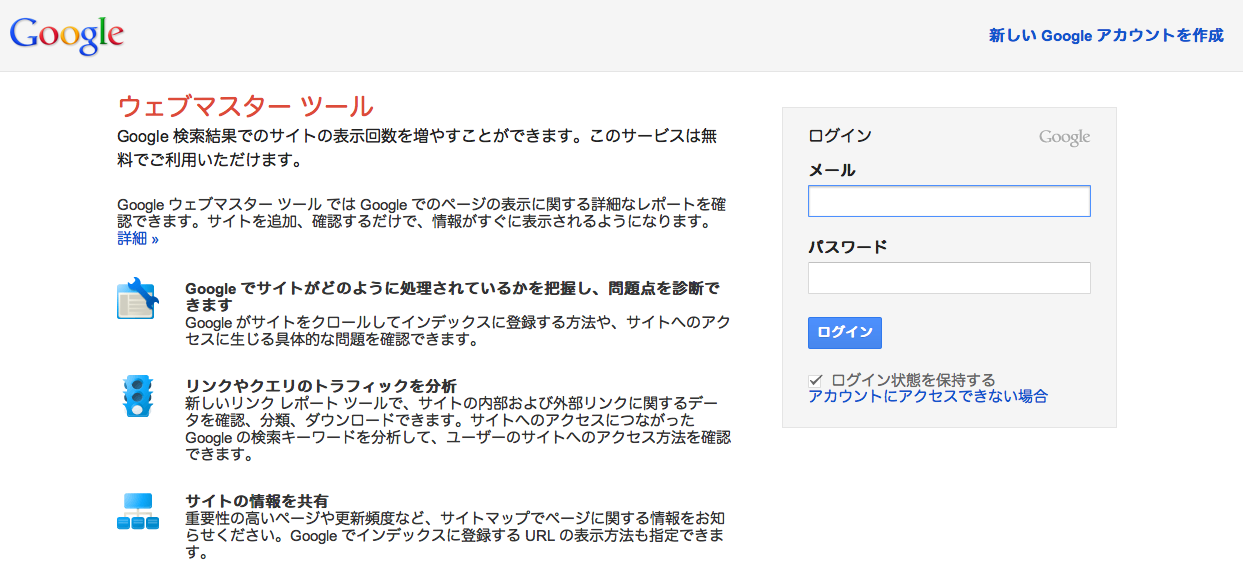Image resolution: width=1243 pixels, height=588 pixels.
Task: Click the traffic light analysis icon
Action: [138, 396]
